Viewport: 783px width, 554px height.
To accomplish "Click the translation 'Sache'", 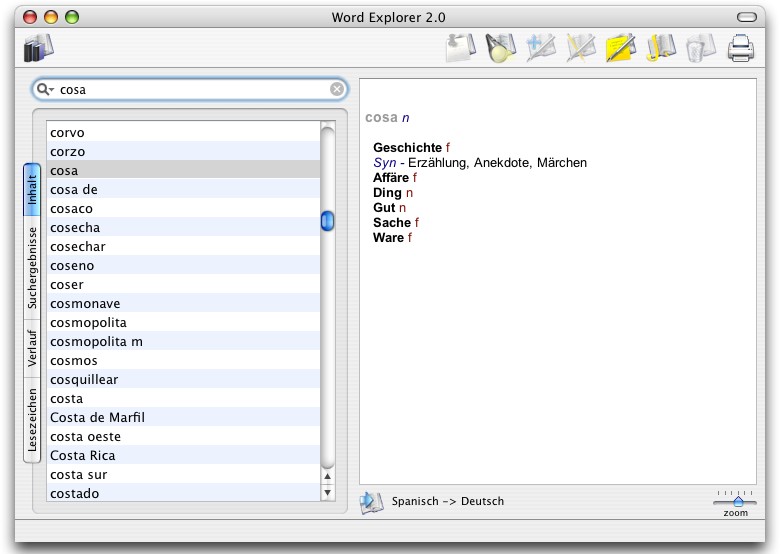I will pyautogui.click(x=392, y=222).
